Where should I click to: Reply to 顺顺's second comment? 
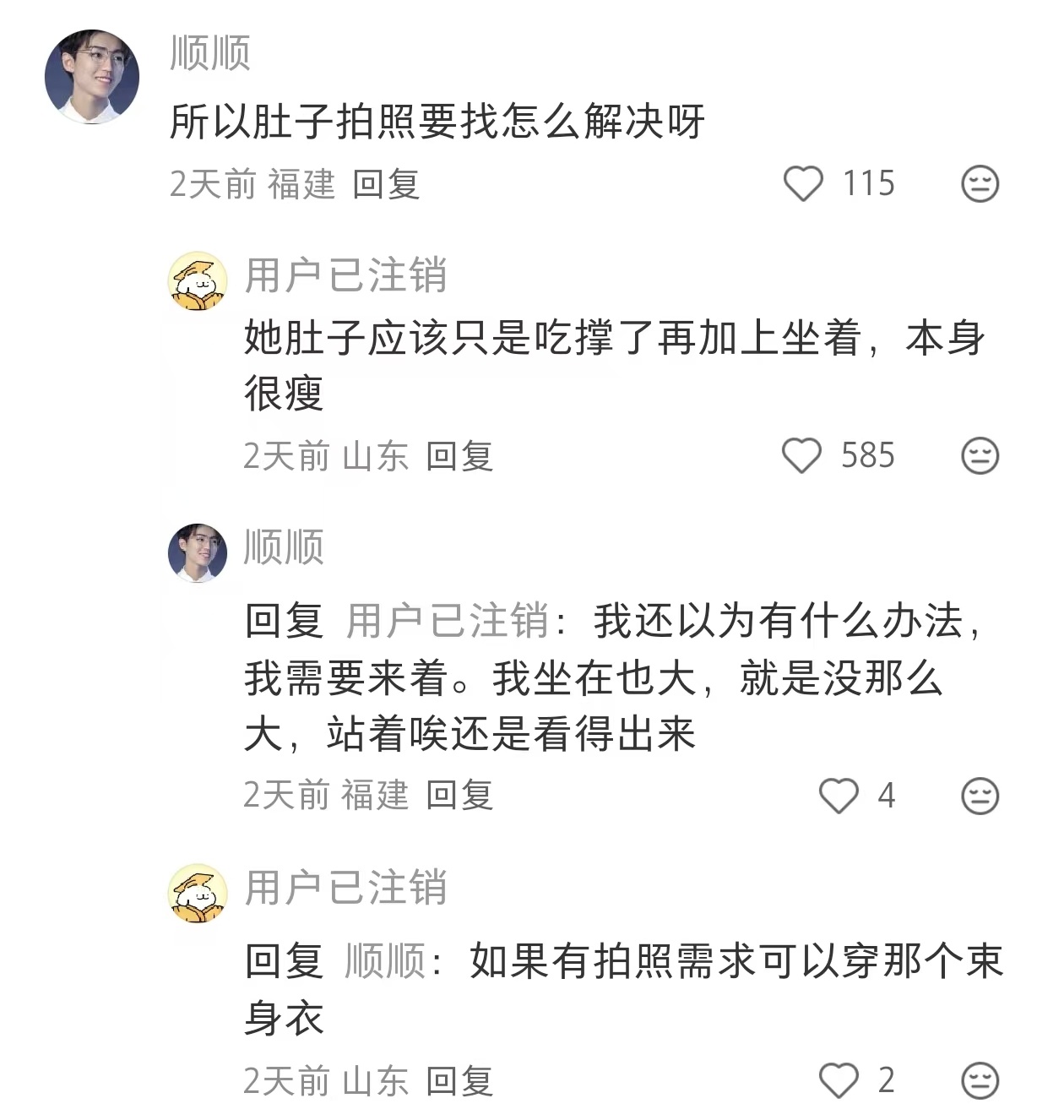(459, 796)
